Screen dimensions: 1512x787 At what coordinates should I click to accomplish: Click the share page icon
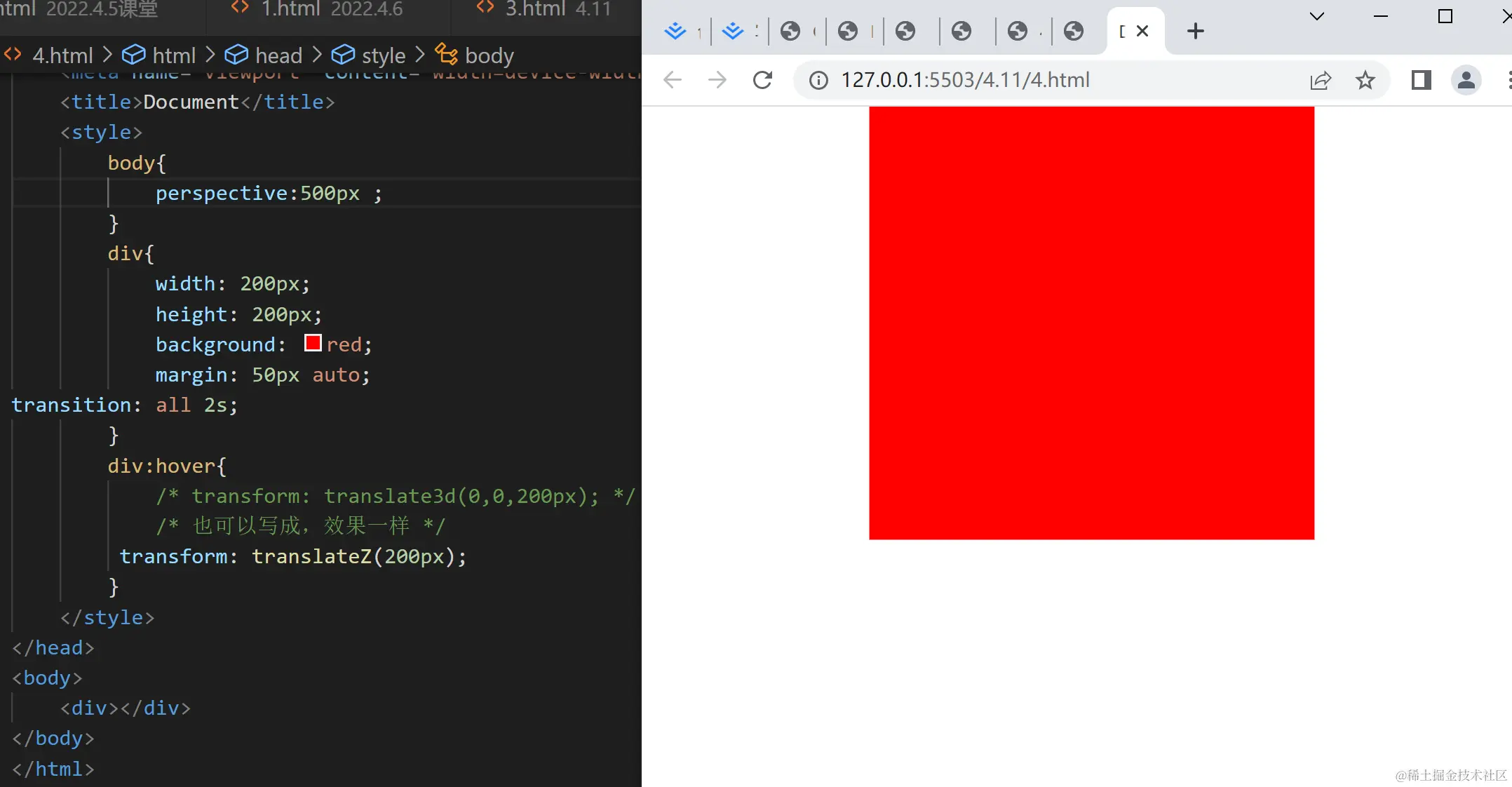tap(1320, 80)
